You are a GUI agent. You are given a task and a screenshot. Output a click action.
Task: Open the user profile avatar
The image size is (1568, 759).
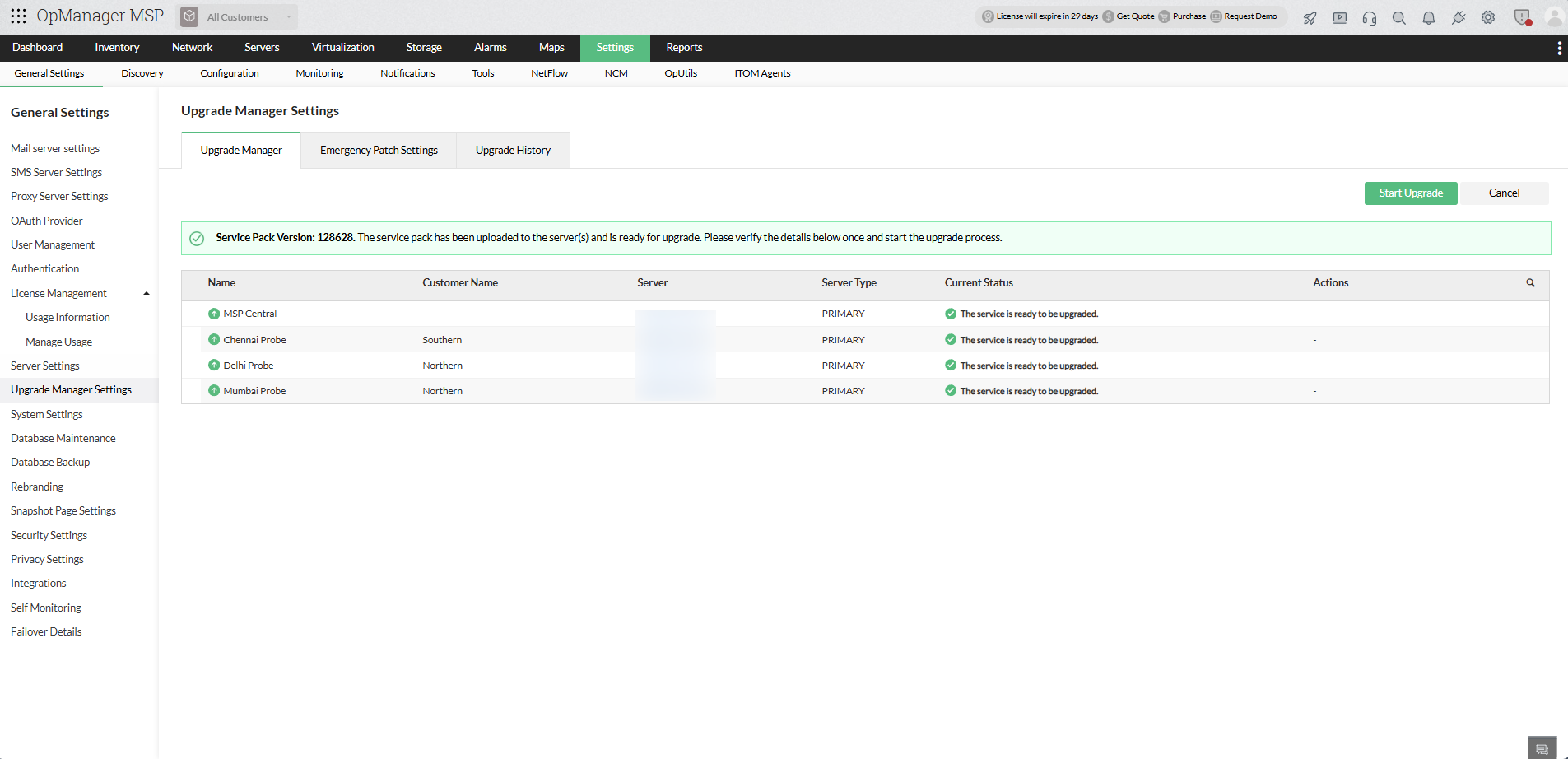tap(1555, 17)
